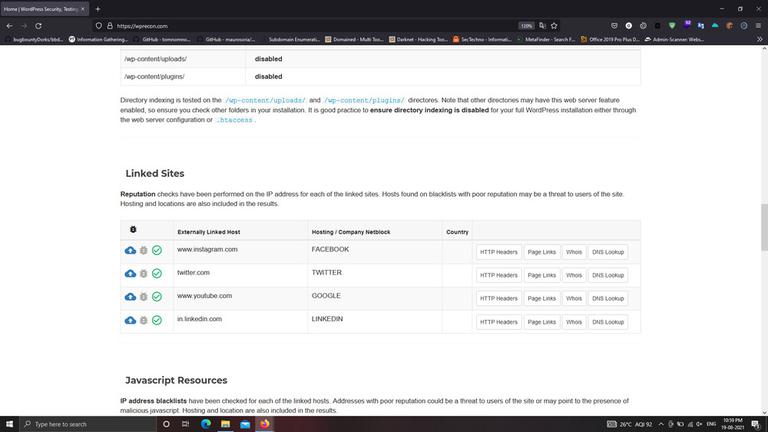Click Page Links for www.youtube.com

542,298
